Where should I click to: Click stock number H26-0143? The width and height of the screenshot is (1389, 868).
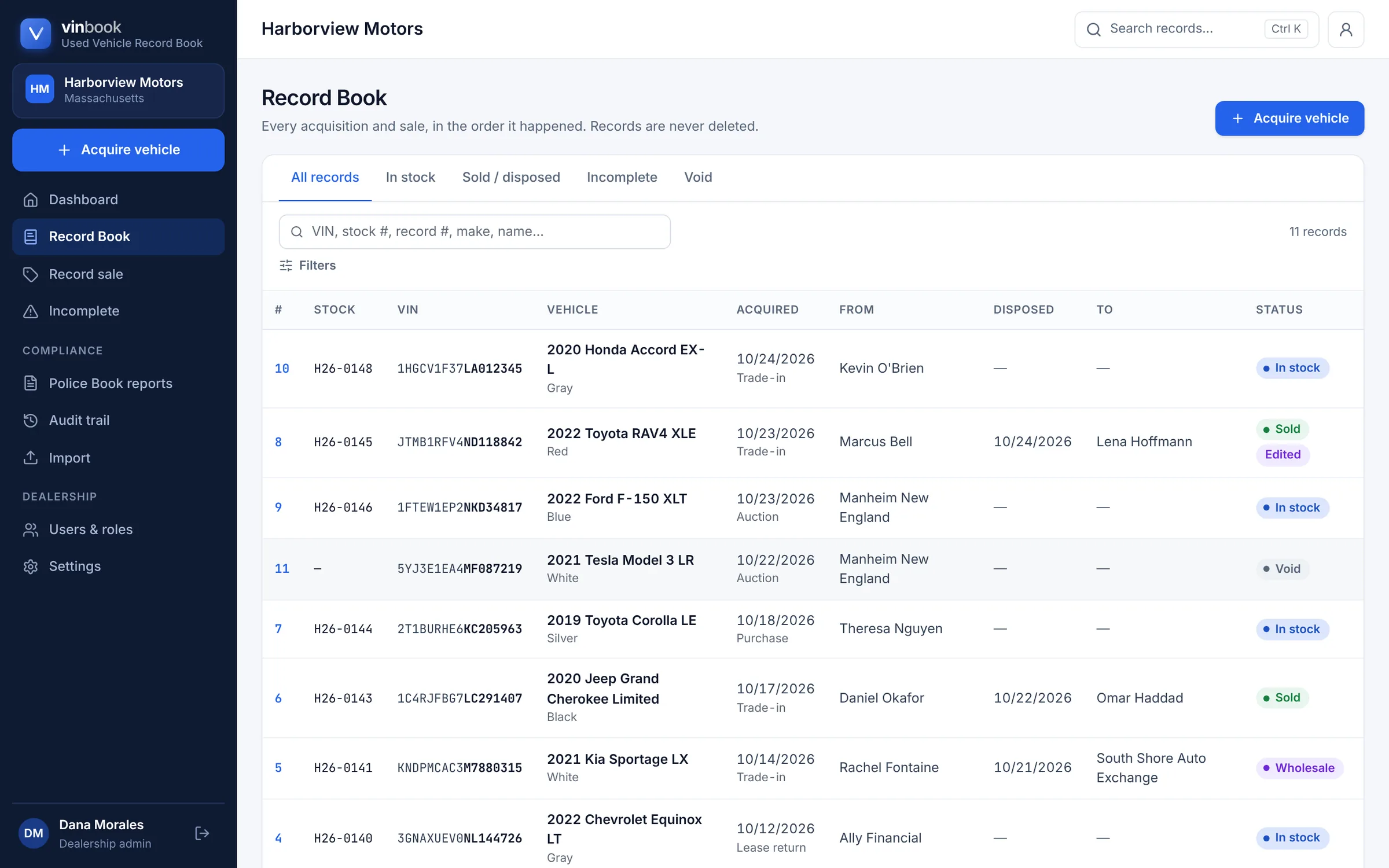pos(343,698)
